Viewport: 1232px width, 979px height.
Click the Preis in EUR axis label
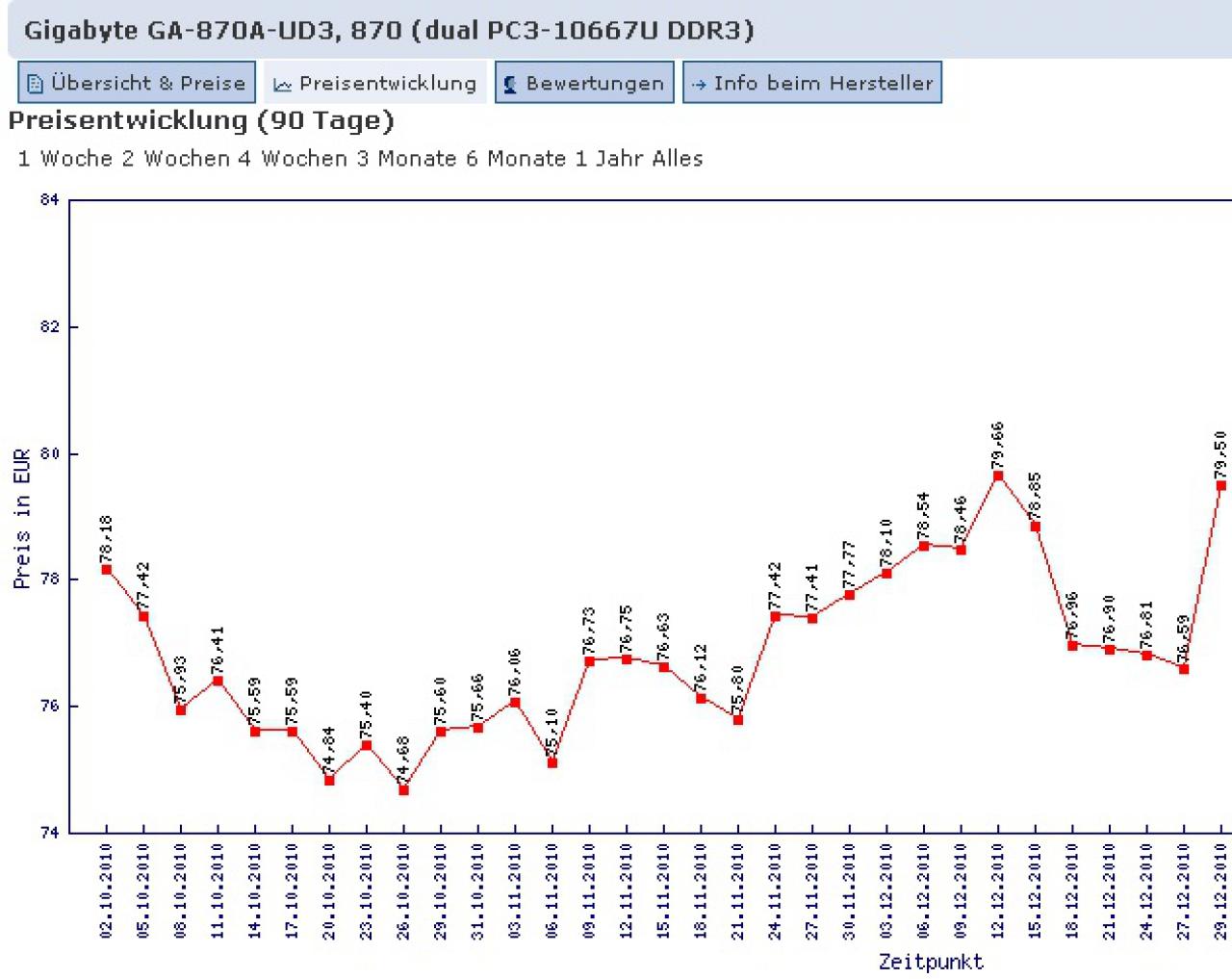[x=21, y=517]
